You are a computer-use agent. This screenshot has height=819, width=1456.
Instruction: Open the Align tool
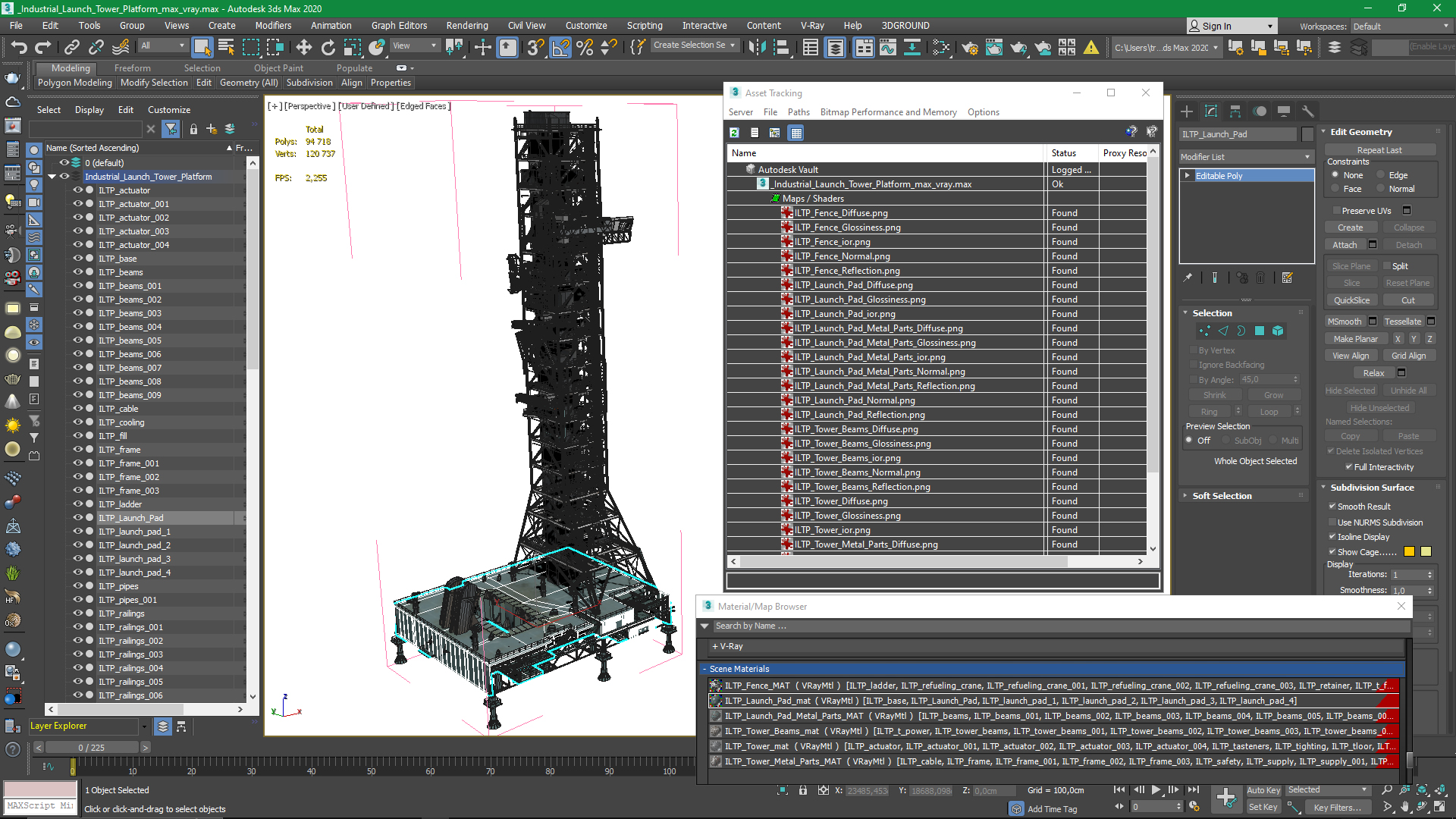click(781, 48)
